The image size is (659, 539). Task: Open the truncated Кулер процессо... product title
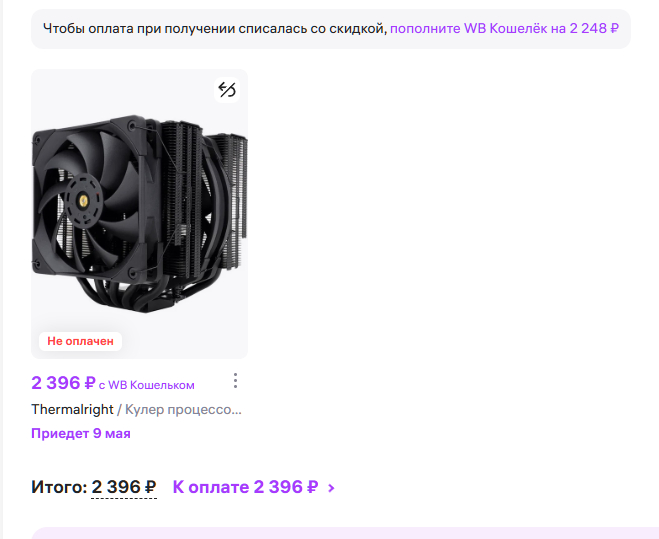[x=183, y=409]
